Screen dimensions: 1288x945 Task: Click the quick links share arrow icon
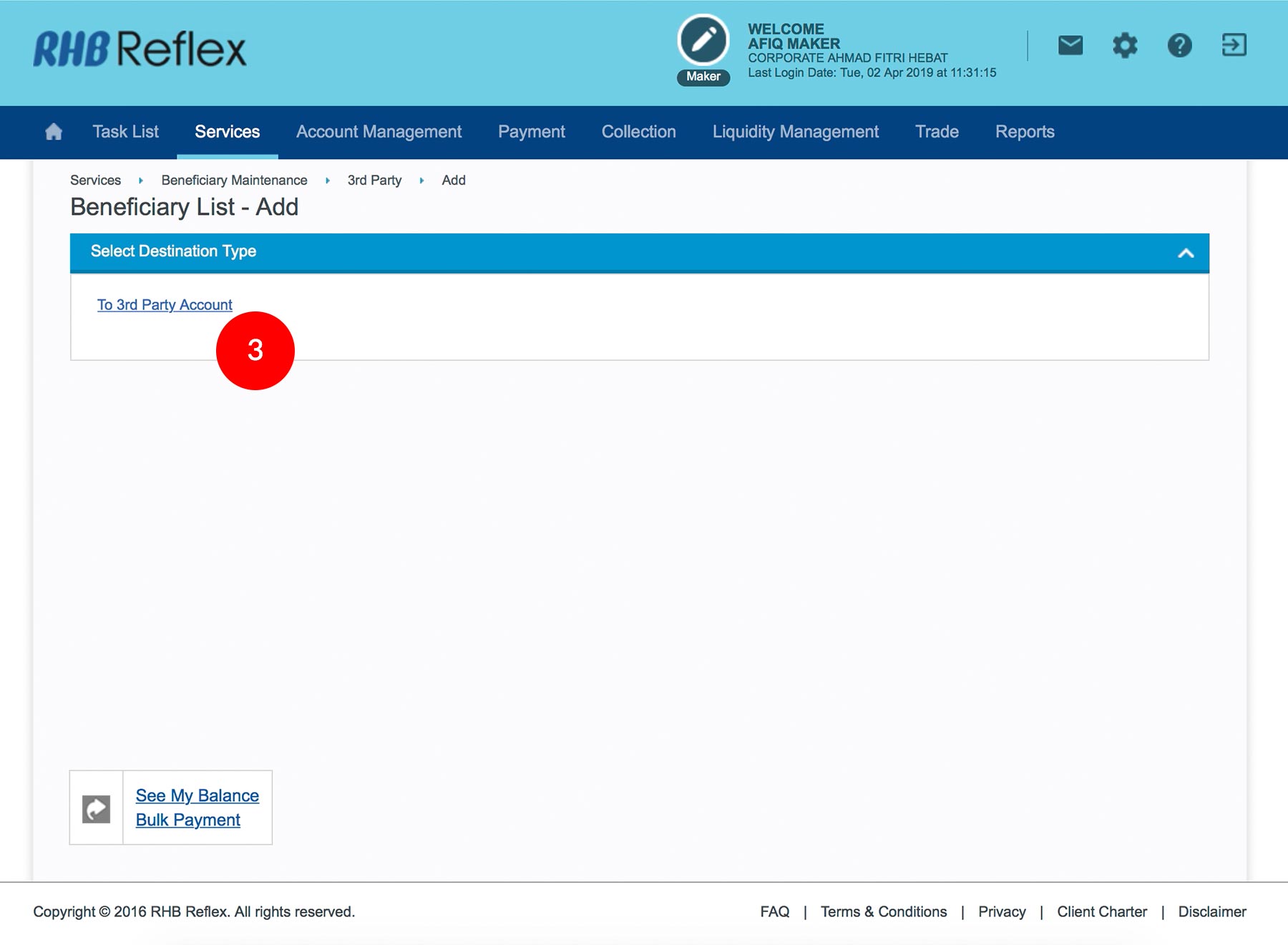coord(97,809)
